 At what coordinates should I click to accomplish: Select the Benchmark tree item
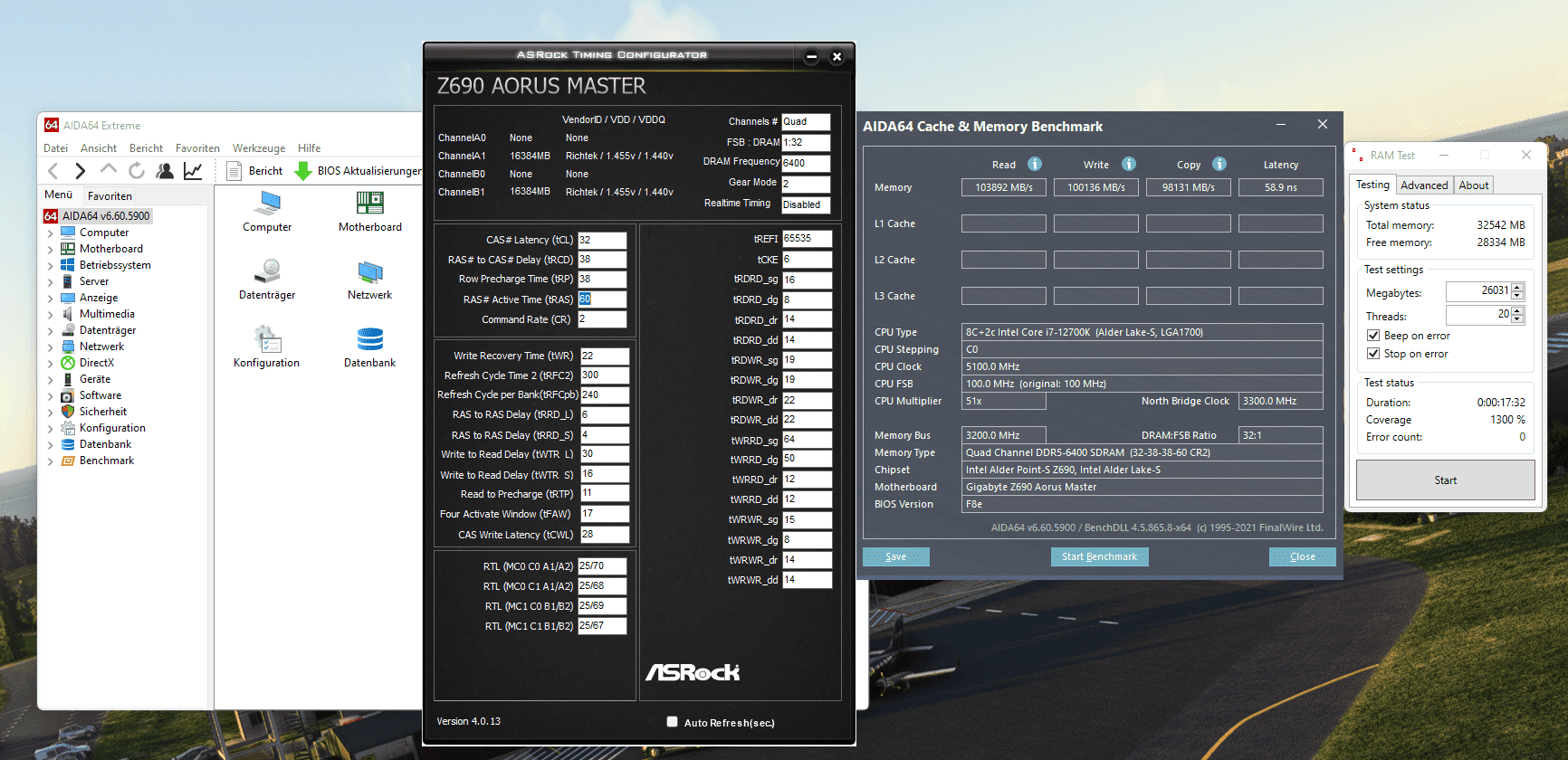tap(98, 461)
